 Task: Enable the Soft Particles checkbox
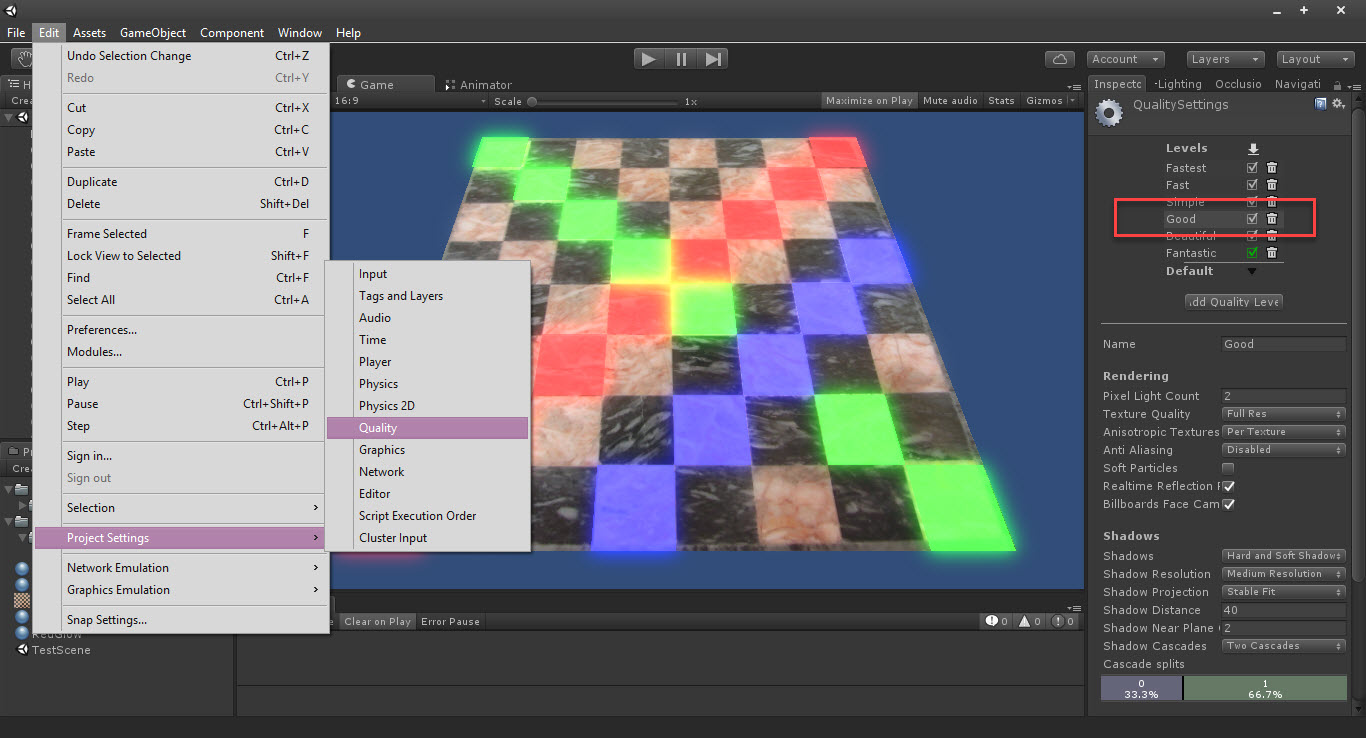(1228, 468)
